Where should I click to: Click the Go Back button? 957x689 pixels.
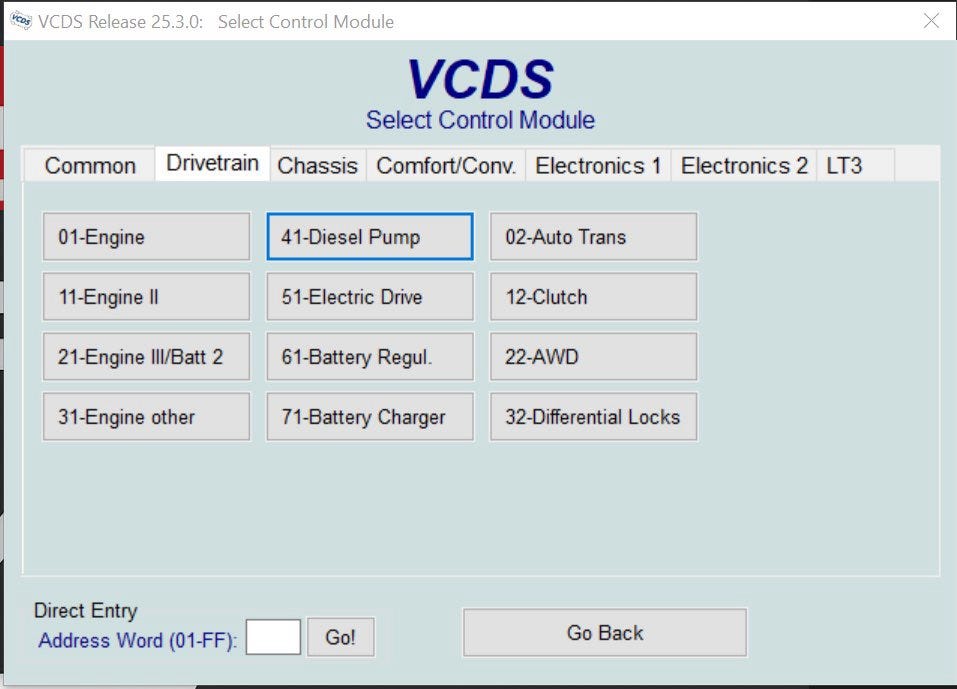[x=605, y=633]
